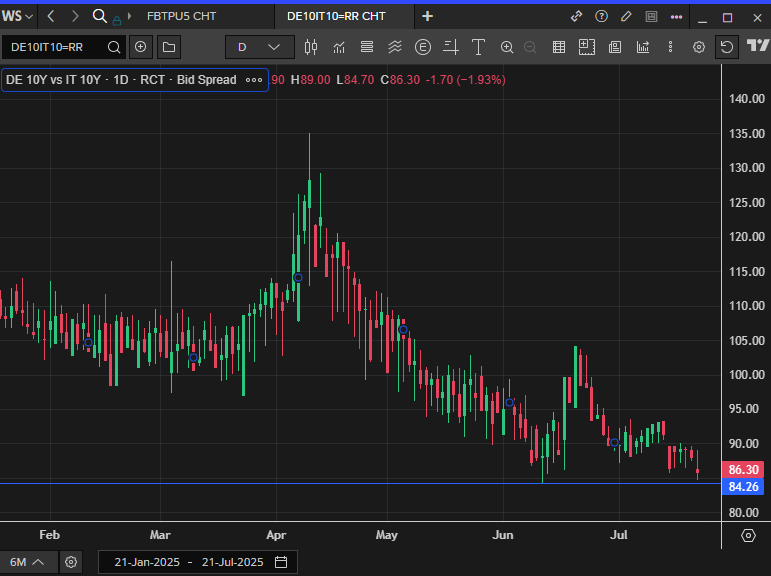The width and height of the screenshot is (771, 576).
Task: Click the DE 10Y vs IT 10Y legend title
Action: pyautogui.click(x=121, y=80)
